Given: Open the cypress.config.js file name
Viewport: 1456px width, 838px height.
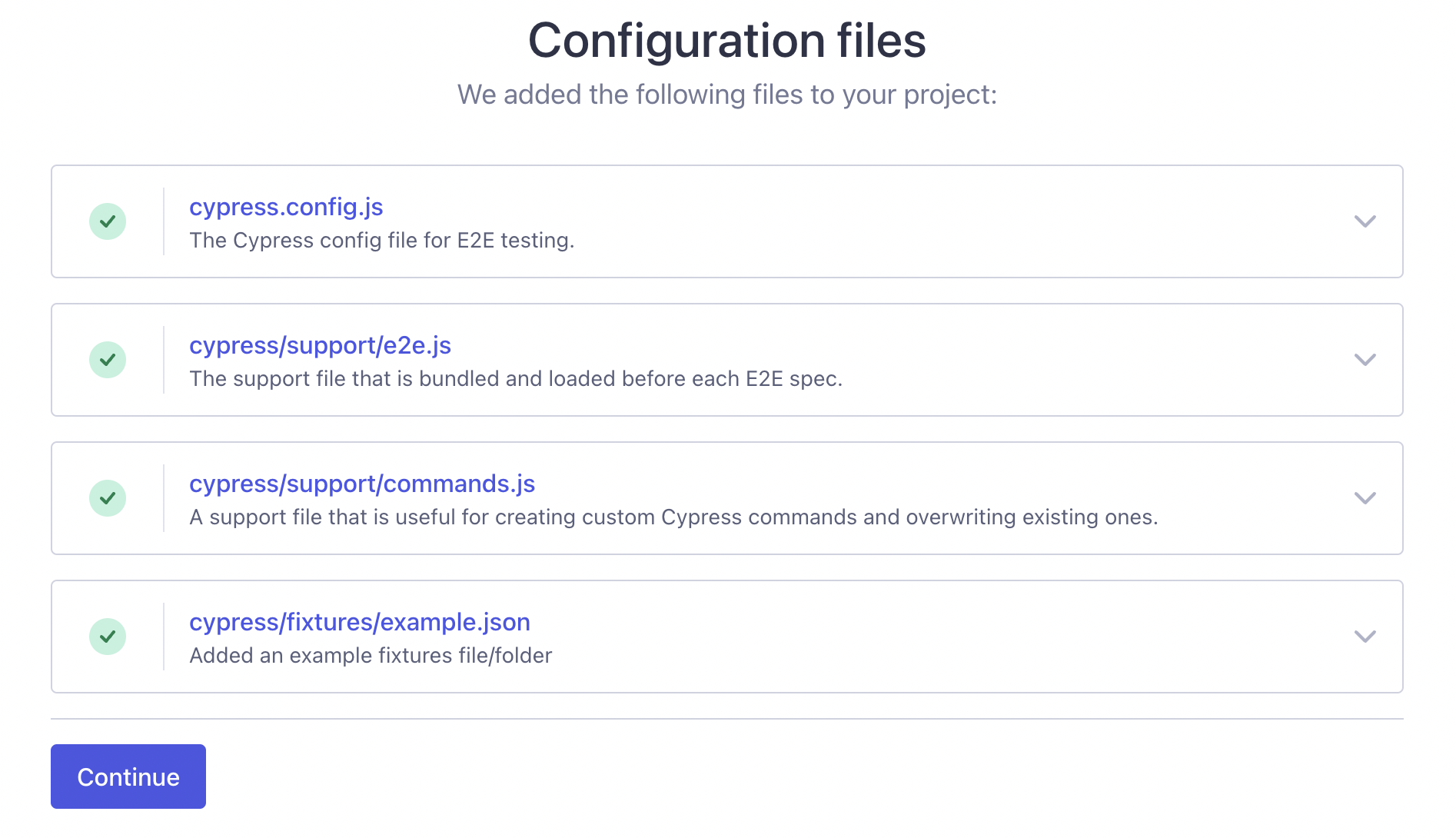Looking at the screenshot, I should click(x=286, y=208).
